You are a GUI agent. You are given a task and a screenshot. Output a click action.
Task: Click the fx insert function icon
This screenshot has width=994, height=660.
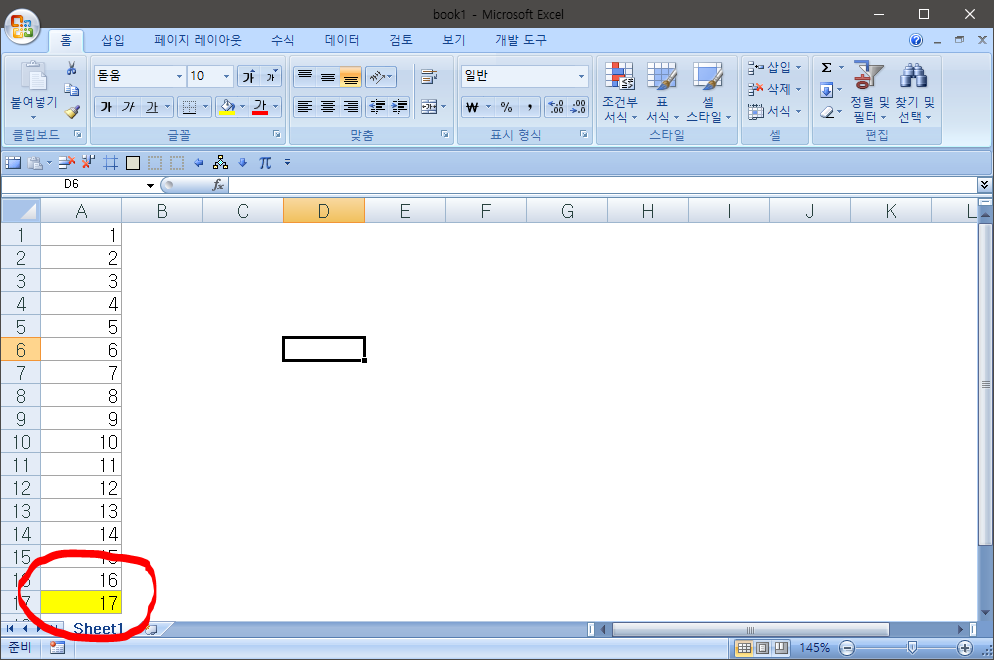[x=217, y=184]
